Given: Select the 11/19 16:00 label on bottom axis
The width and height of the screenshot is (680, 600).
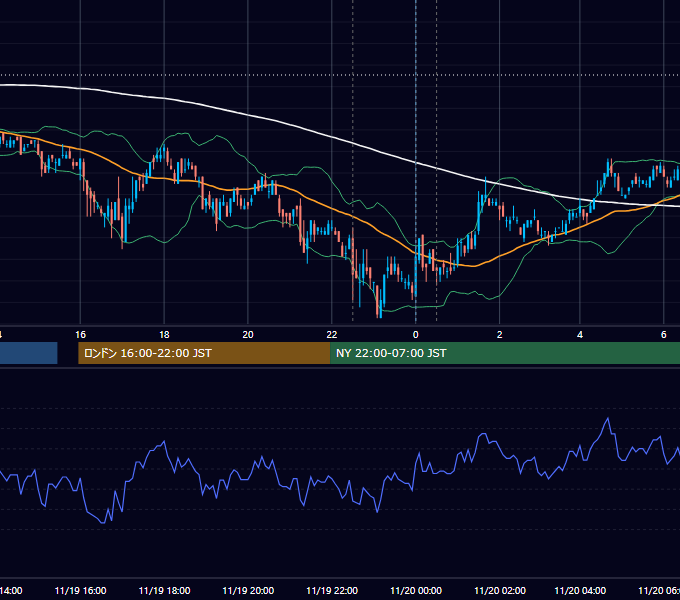Looking at the screenshot, I should [80, 590].
